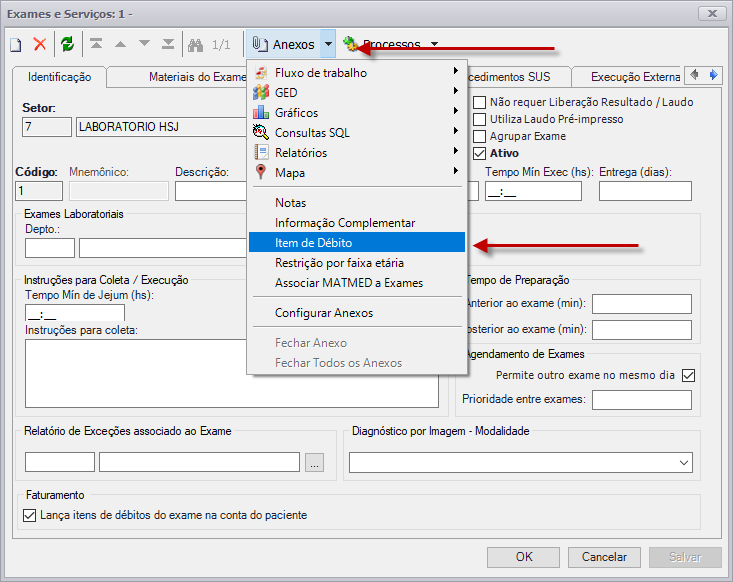The height and width of the screenshot is (582, 733).
Task: Click the Posterior ao exame (min) field
Action: click(x=642, y=330)
